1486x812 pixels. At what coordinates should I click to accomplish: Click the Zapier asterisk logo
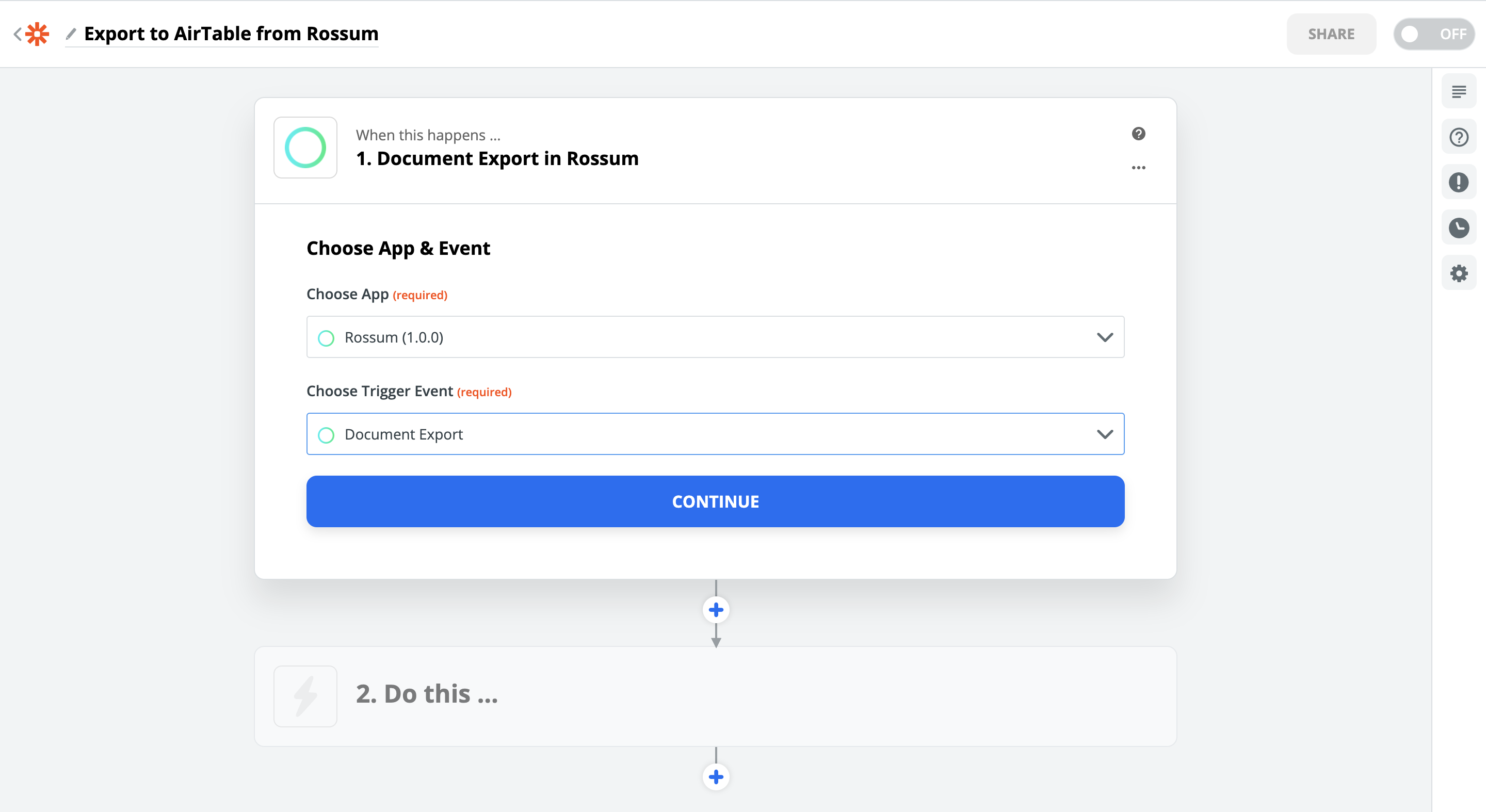pyautogui.click(x=38, y=34)
